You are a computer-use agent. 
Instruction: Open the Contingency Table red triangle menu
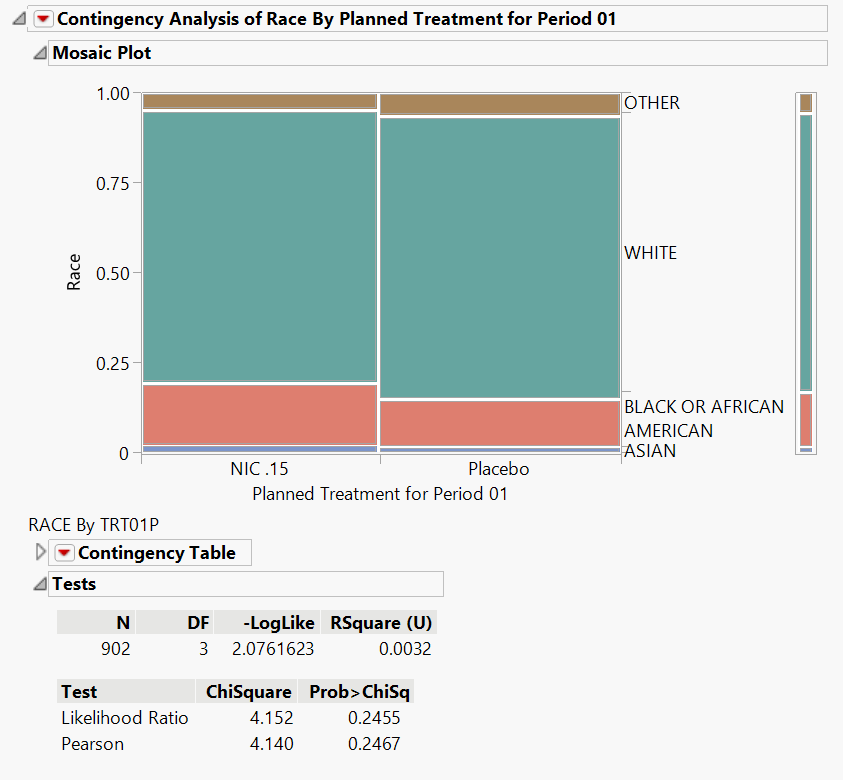[x=64, y=553]
